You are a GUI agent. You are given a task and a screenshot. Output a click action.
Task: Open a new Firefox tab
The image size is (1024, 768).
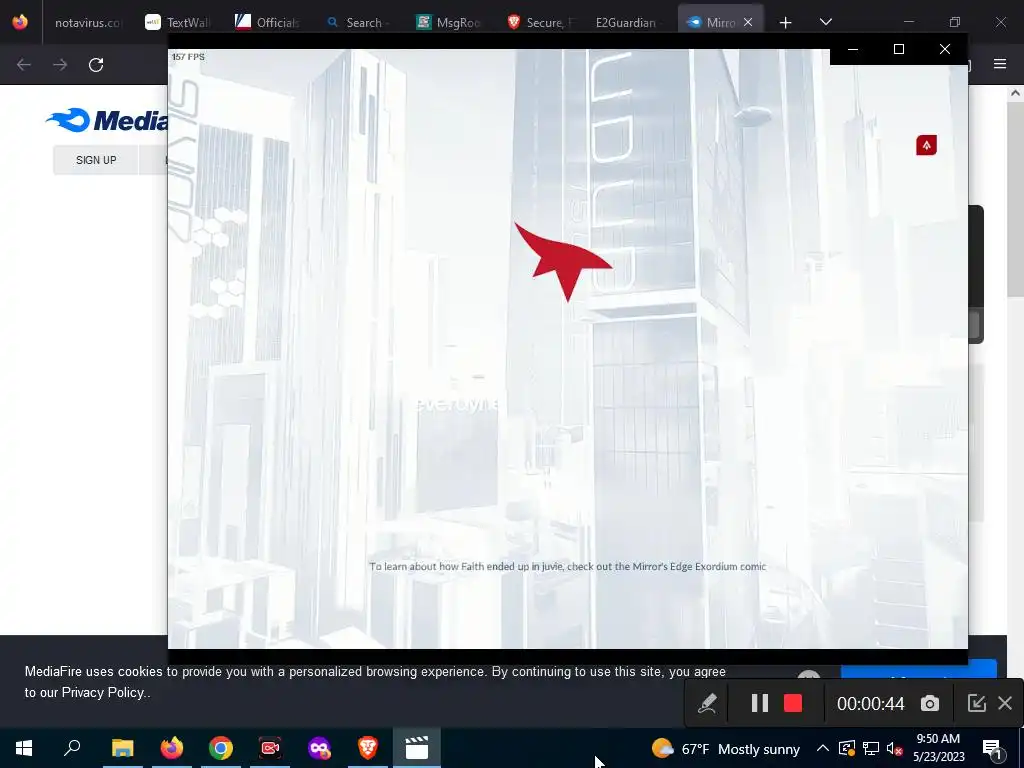[786, 23]
